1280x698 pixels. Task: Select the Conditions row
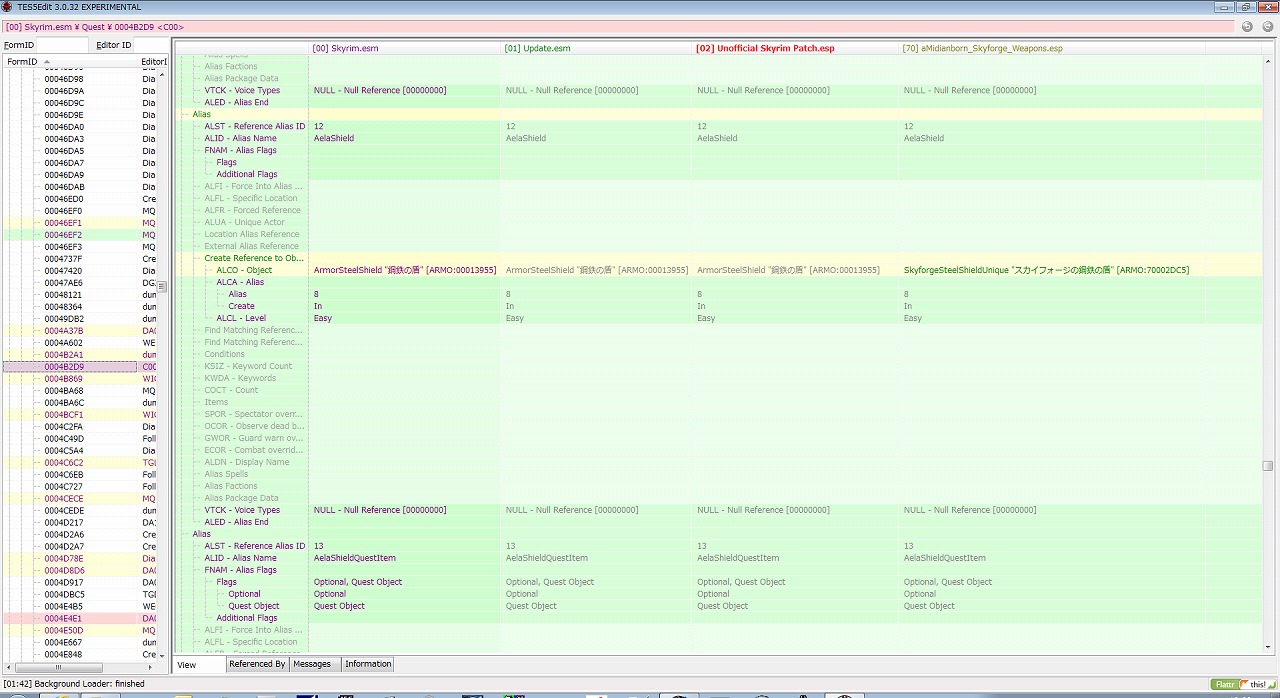225,354
